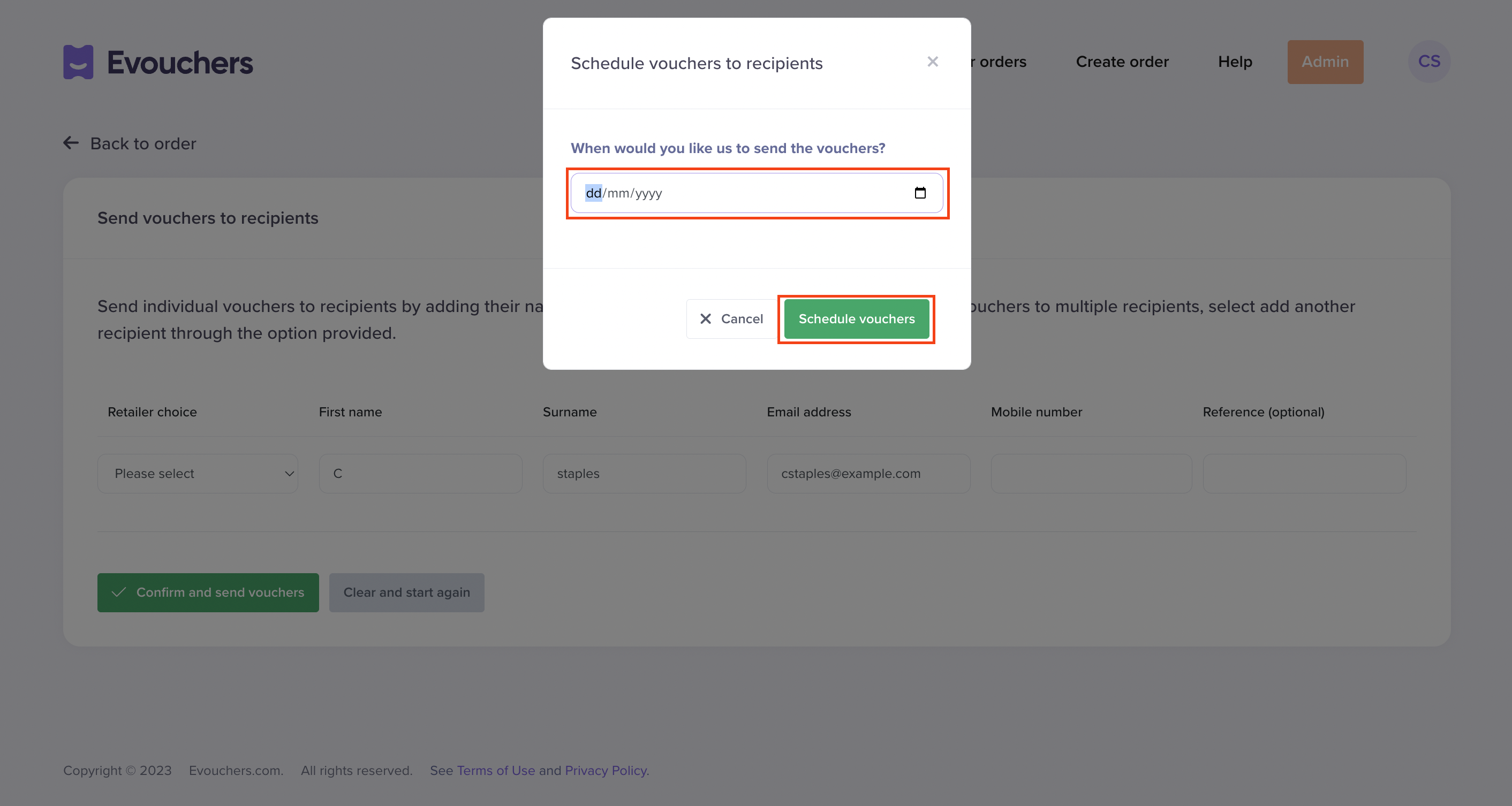Open the CS user avatar menu
1512x806 pixels.
(x=1428, y=62)
